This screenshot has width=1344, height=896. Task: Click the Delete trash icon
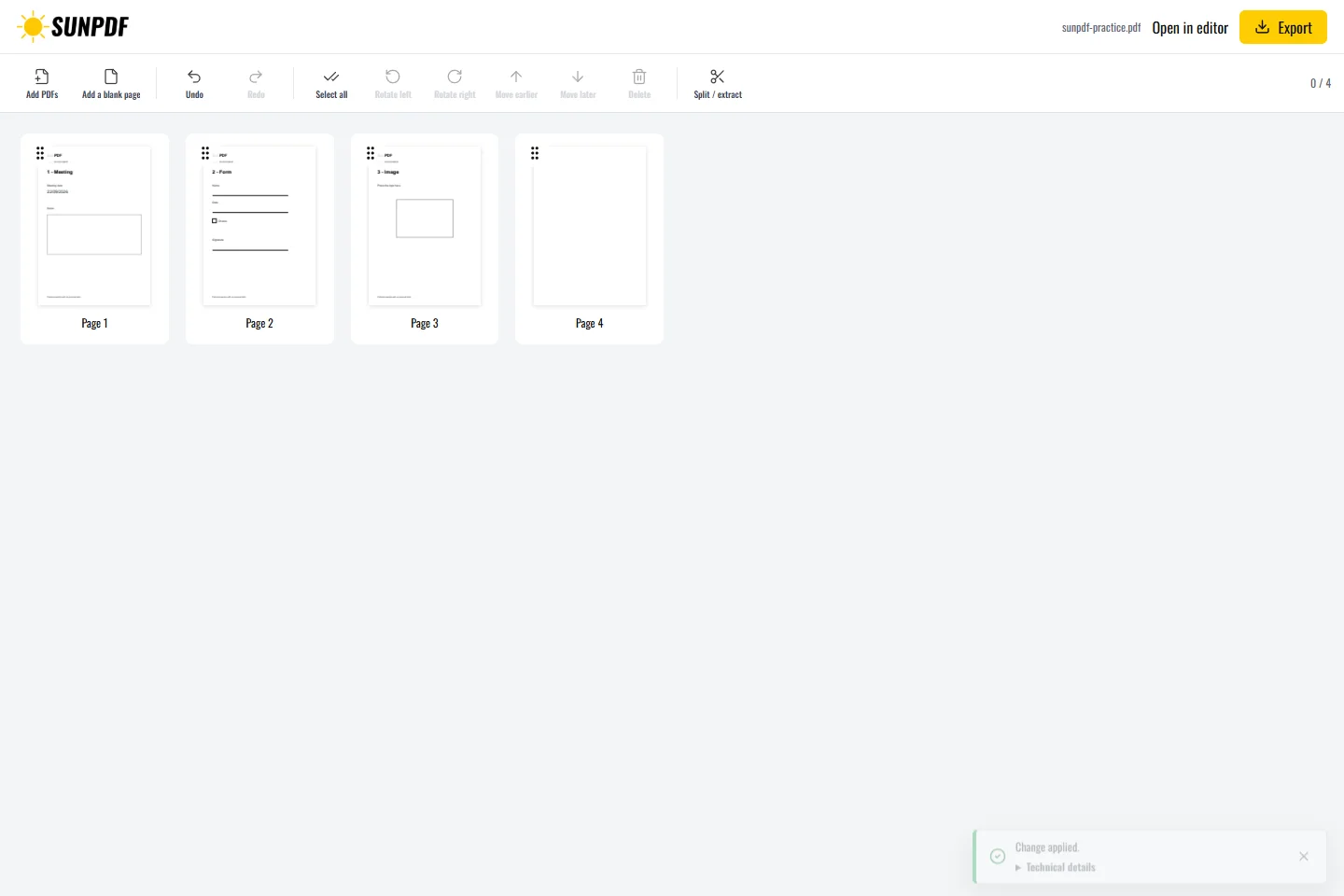click(x=639, y=77)
